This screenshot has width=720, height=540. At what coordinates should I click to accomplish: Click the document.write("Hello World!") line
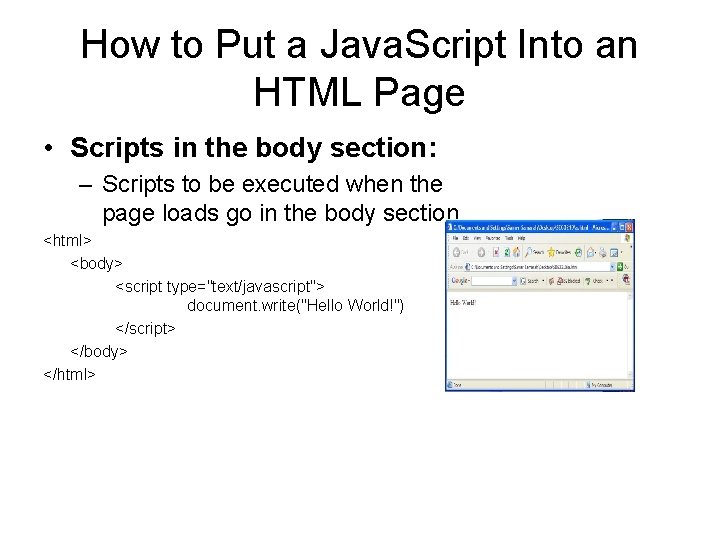pos(295,305)
